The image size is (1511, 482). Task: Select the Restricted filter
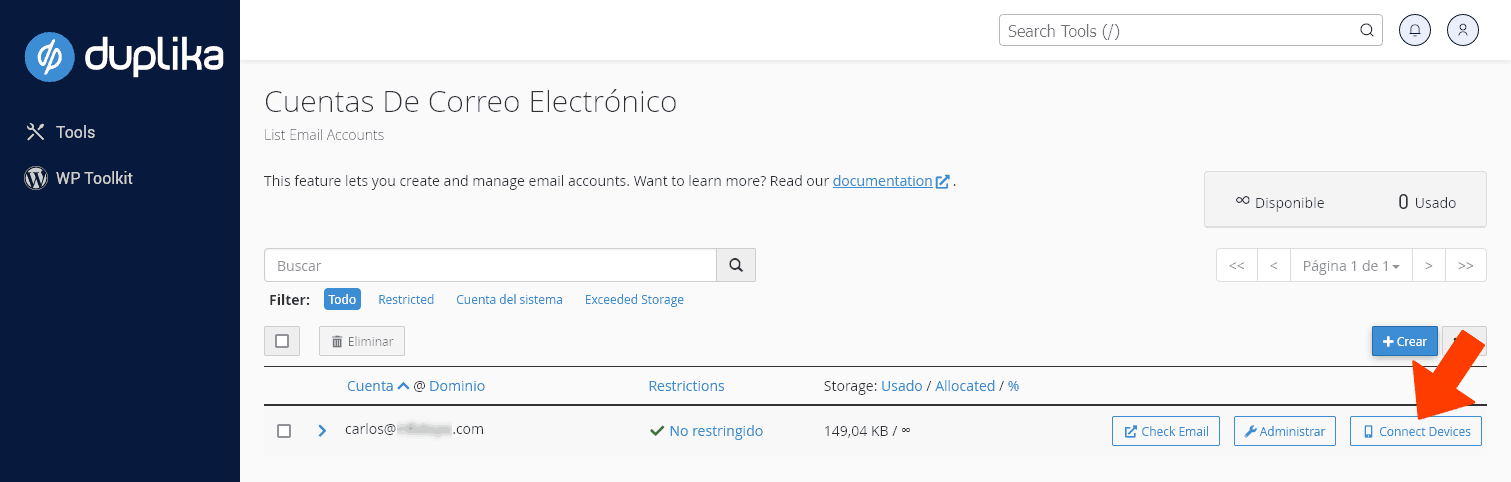pyautogui.click(x=406, y=299)
